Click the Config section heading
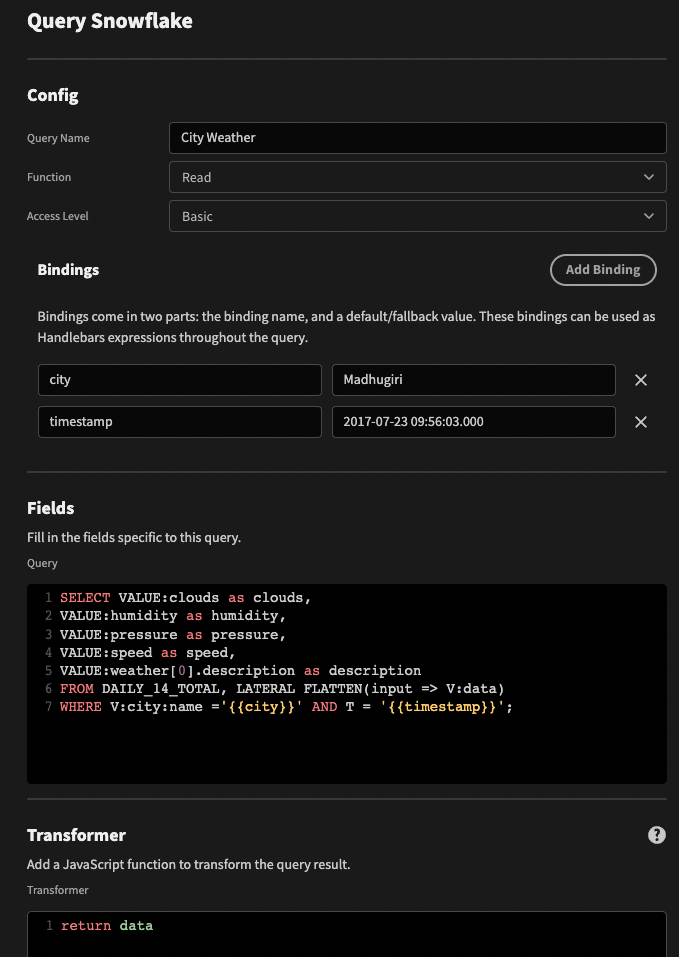This screenshot has width=679, height=957. [x=52, y=95]
